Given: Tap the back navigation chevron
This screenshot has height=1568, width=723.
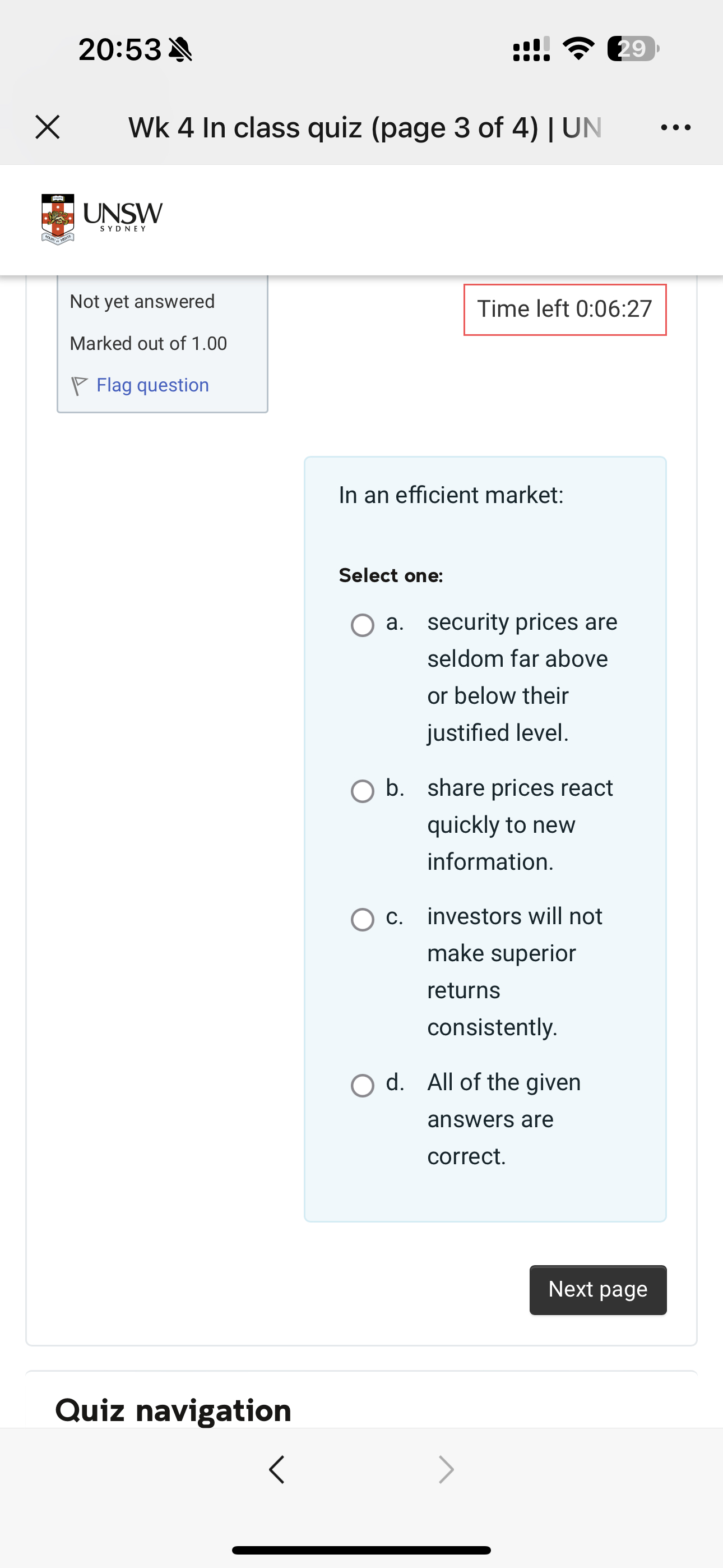Looking at the screenshot, I should click(x=276, y=1469).
